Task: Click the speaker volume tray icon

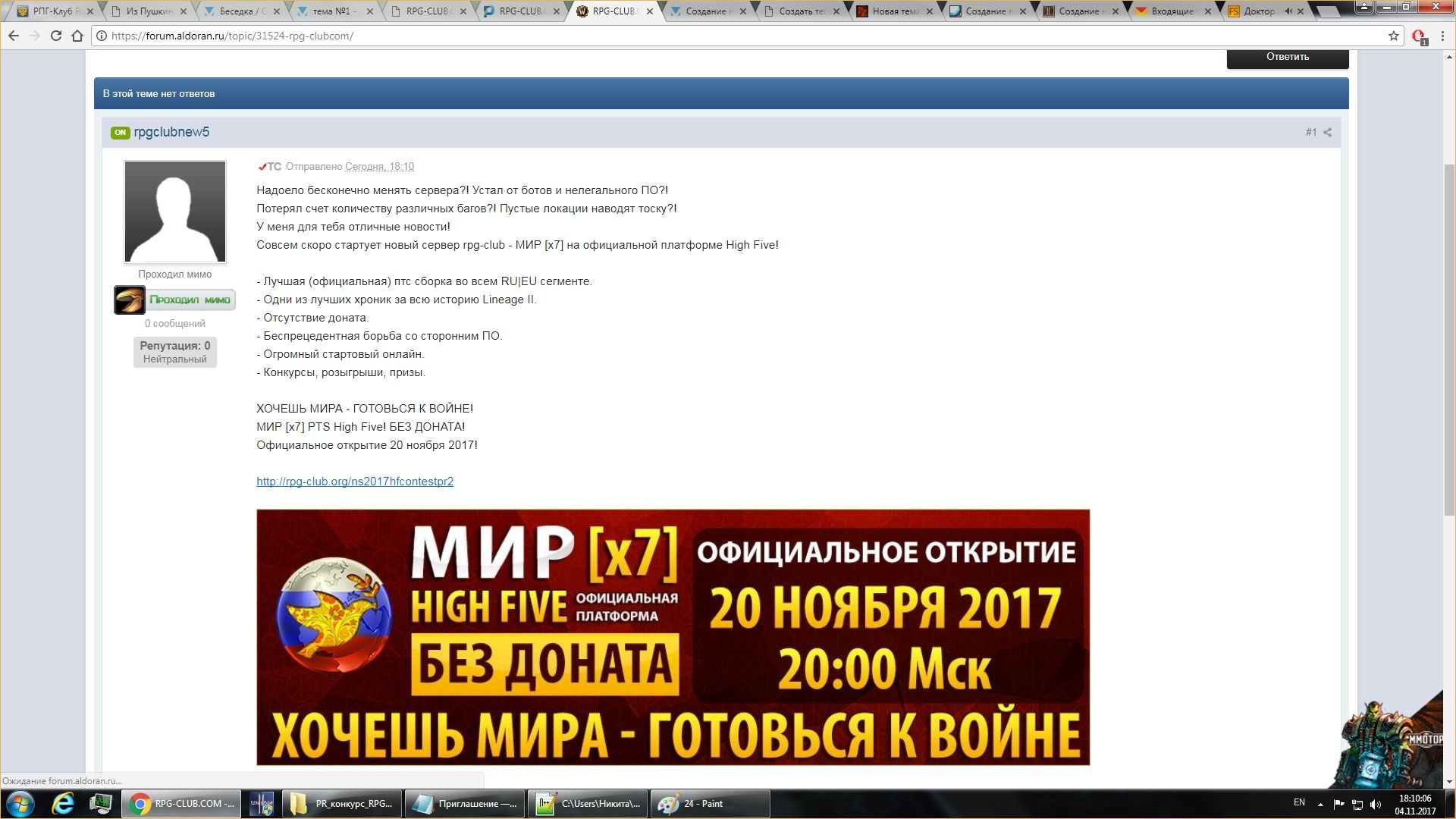Action: point(1376,804)
